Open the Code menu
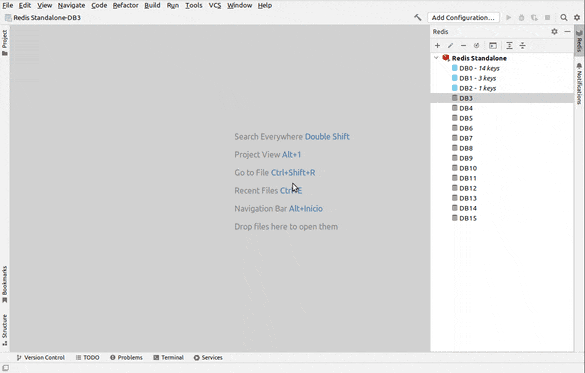Screen dimensions: 585x373 coord(99,5)
